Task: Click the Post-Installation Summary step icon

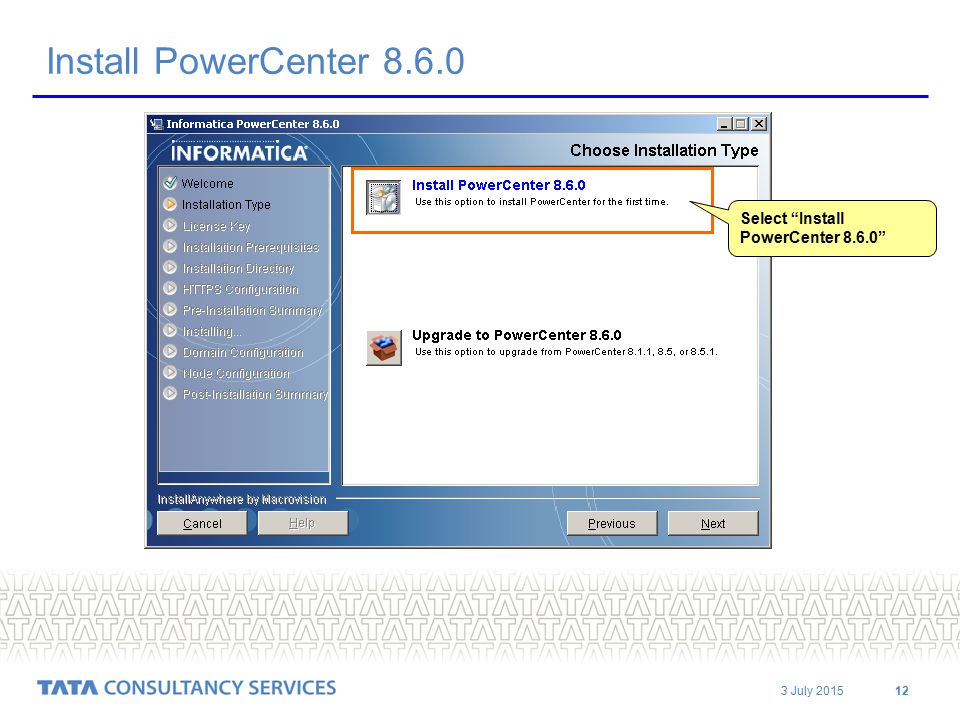Action: pyautogui.click(x=170, y=394)
